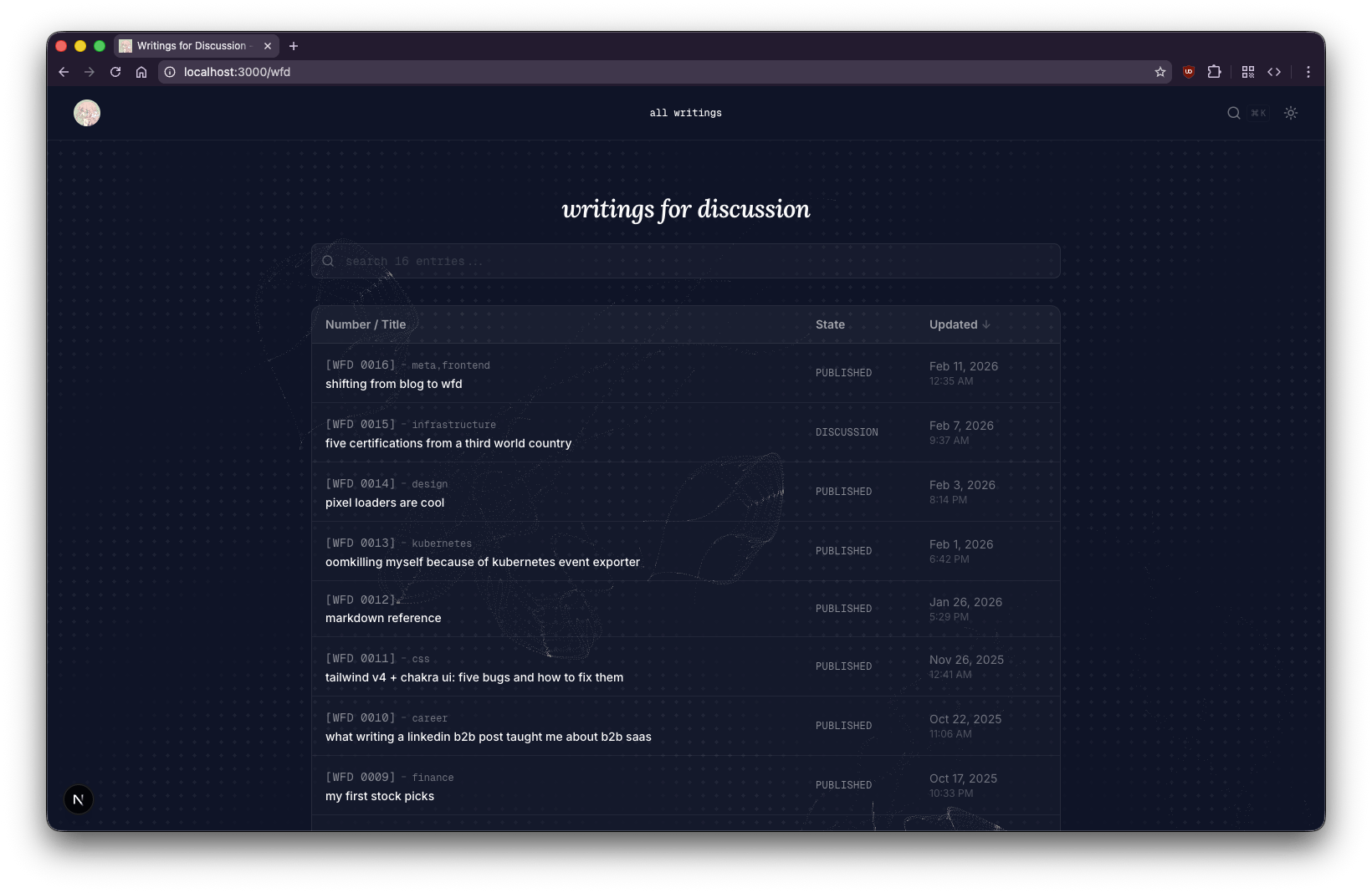The height and width of the screenshot is (893, 1372).
Task: Click the Oct 17, 2025 date
Action: click(x=963, y=778)
